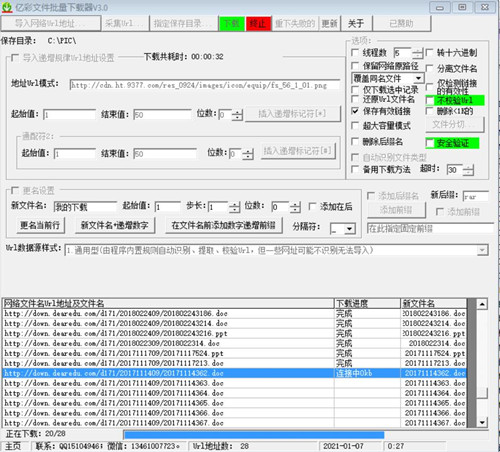Click the 文件分切 button
The image size is (500, 452).
point(455,125)
